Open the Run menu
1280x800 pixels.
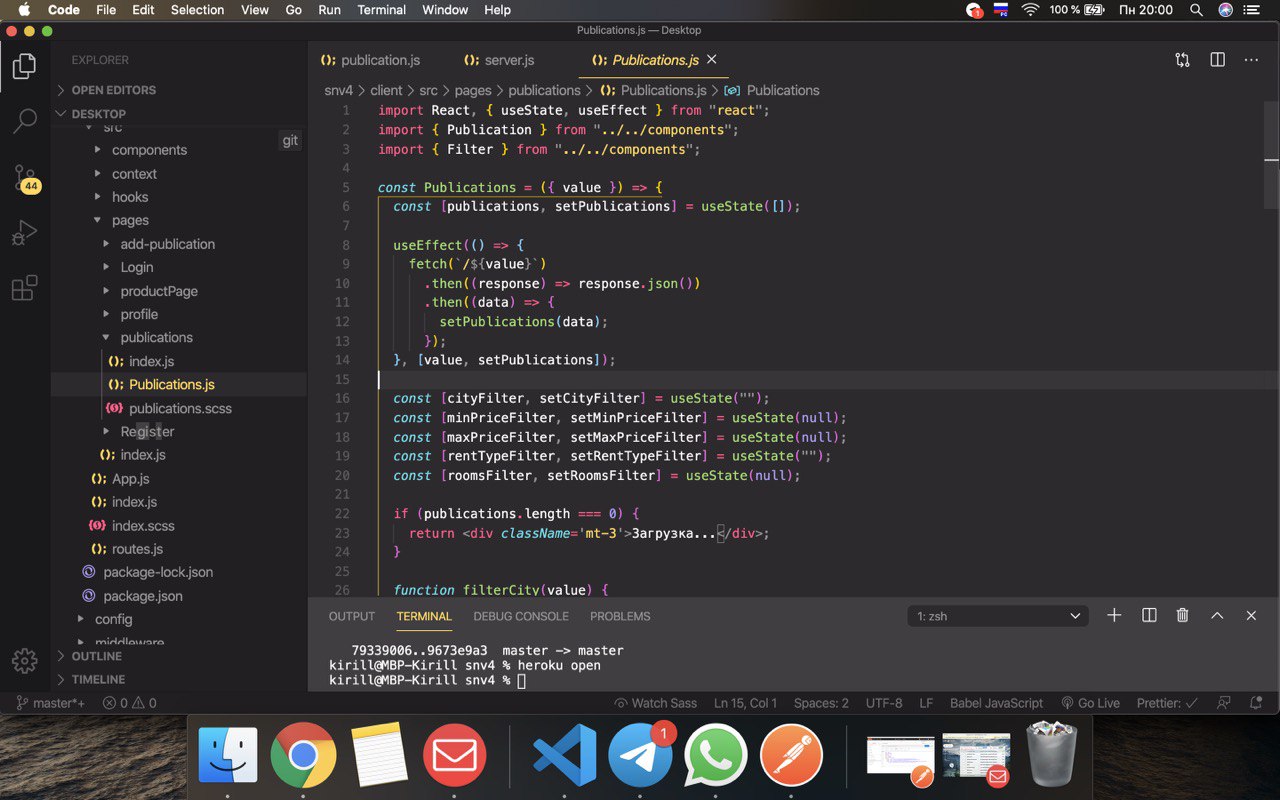click(x=329, y=10)
